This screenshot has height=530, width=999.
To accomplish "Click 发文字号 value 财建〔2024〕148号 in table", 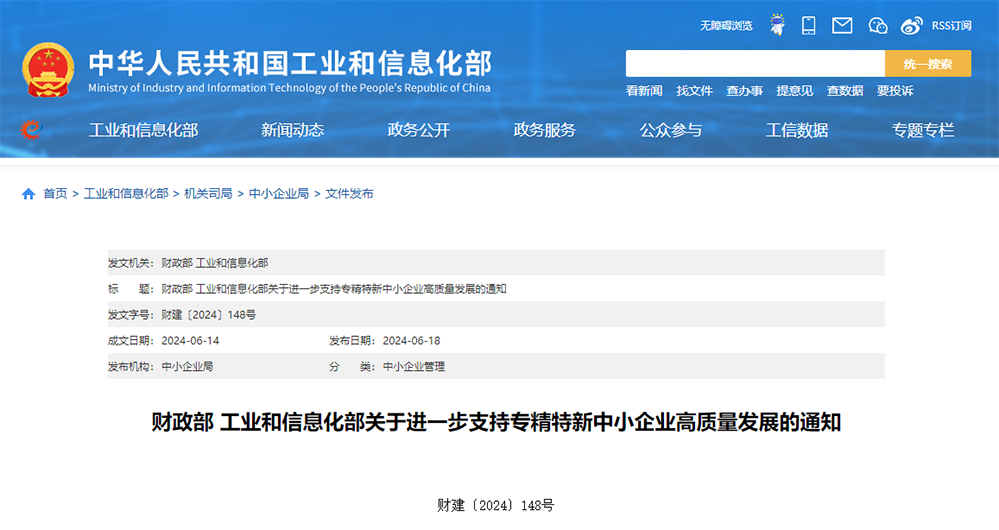I will coord(208,315).
